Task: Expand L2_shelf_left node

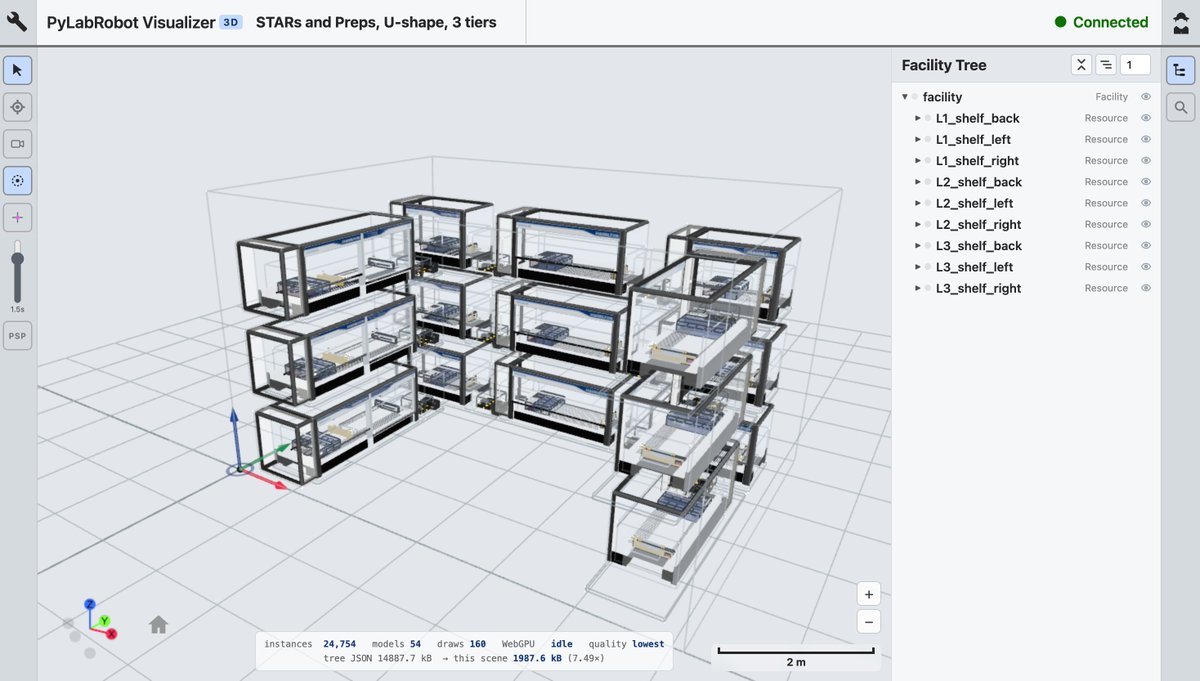Action: [x=918, y=203]
